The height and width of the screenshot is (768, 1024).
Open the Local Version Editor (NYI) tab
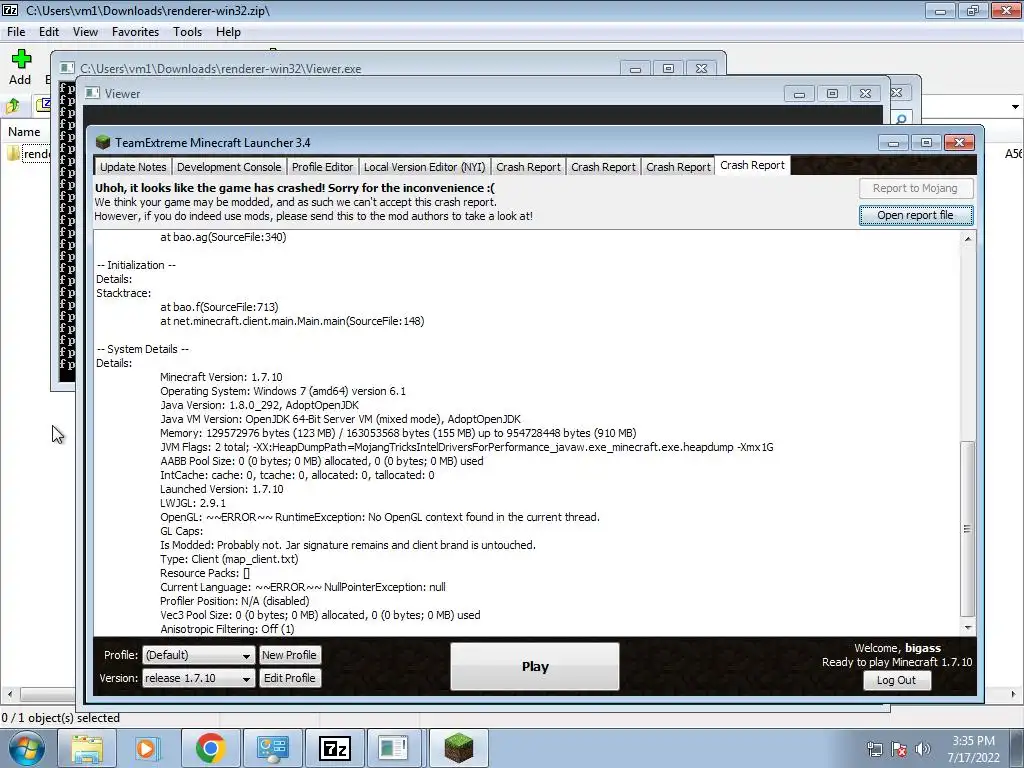pyautogui.click(x=424, y=167)
